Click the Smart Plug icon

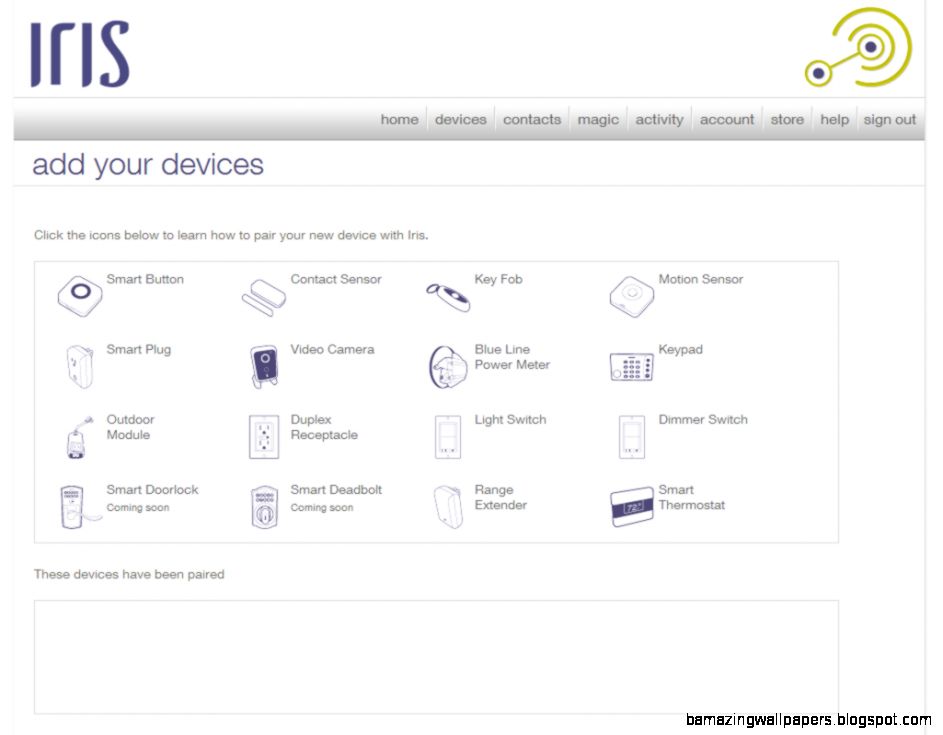[80, 366]
